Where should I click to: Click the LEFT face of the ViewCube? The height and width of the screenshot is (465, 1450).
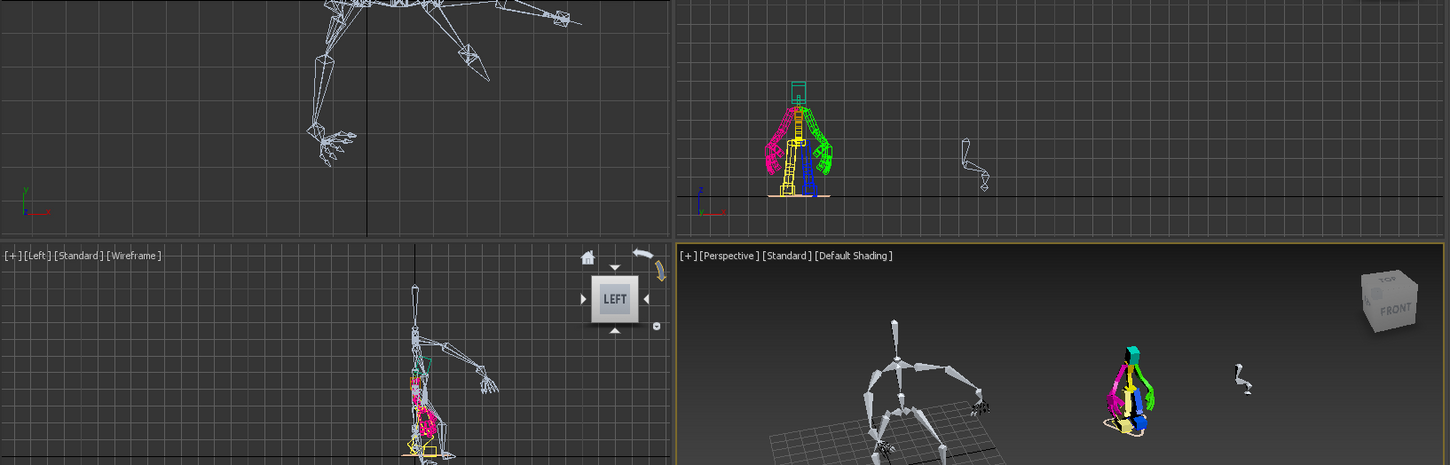coord(615,299)
